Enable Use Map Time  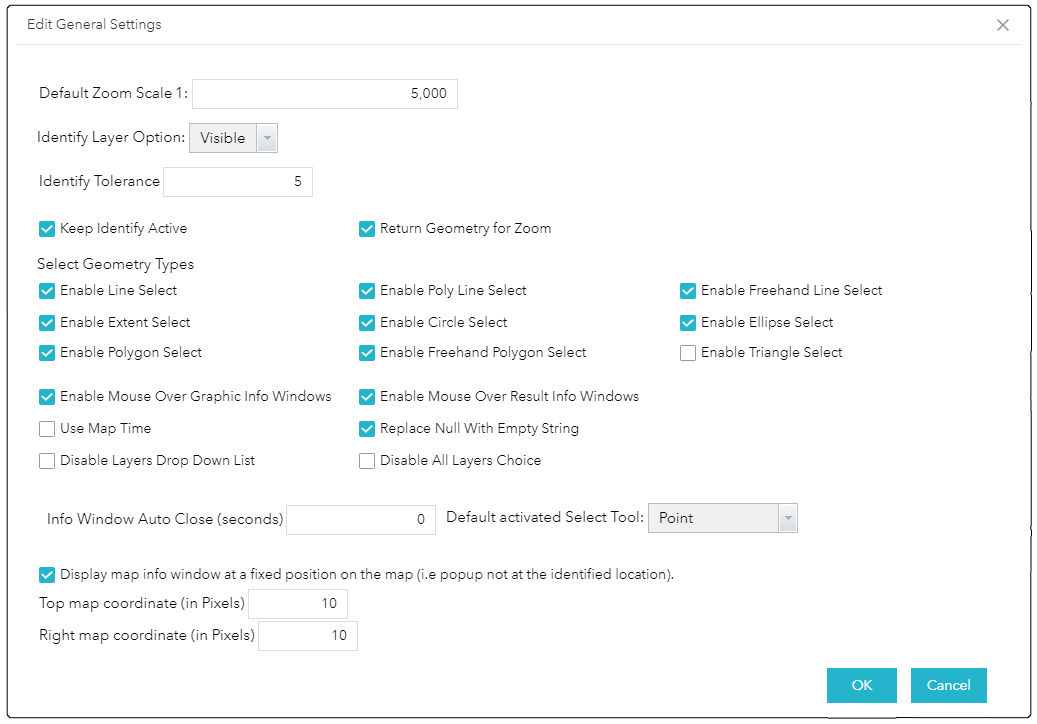[x=46, y=428]
